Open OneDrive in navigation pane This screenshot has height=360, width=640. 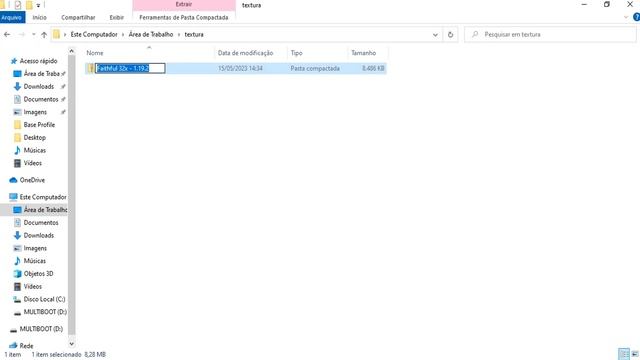coord(32,180)
